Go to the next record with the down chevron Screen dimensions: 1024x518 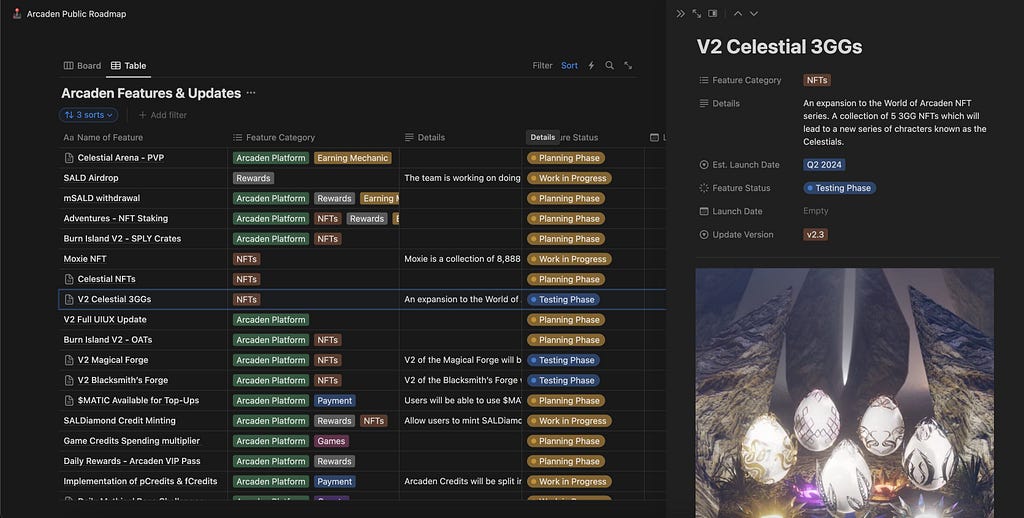pyautogui.click(x=754, y=14)
